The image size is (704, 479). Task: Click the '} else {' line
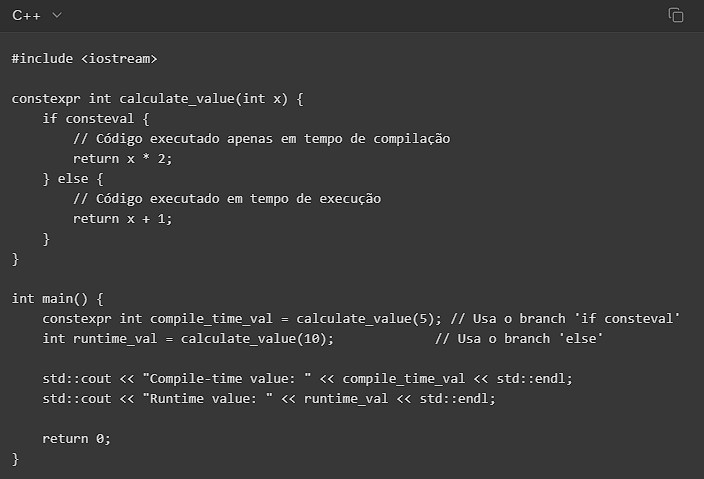click(x=73, y=179)
